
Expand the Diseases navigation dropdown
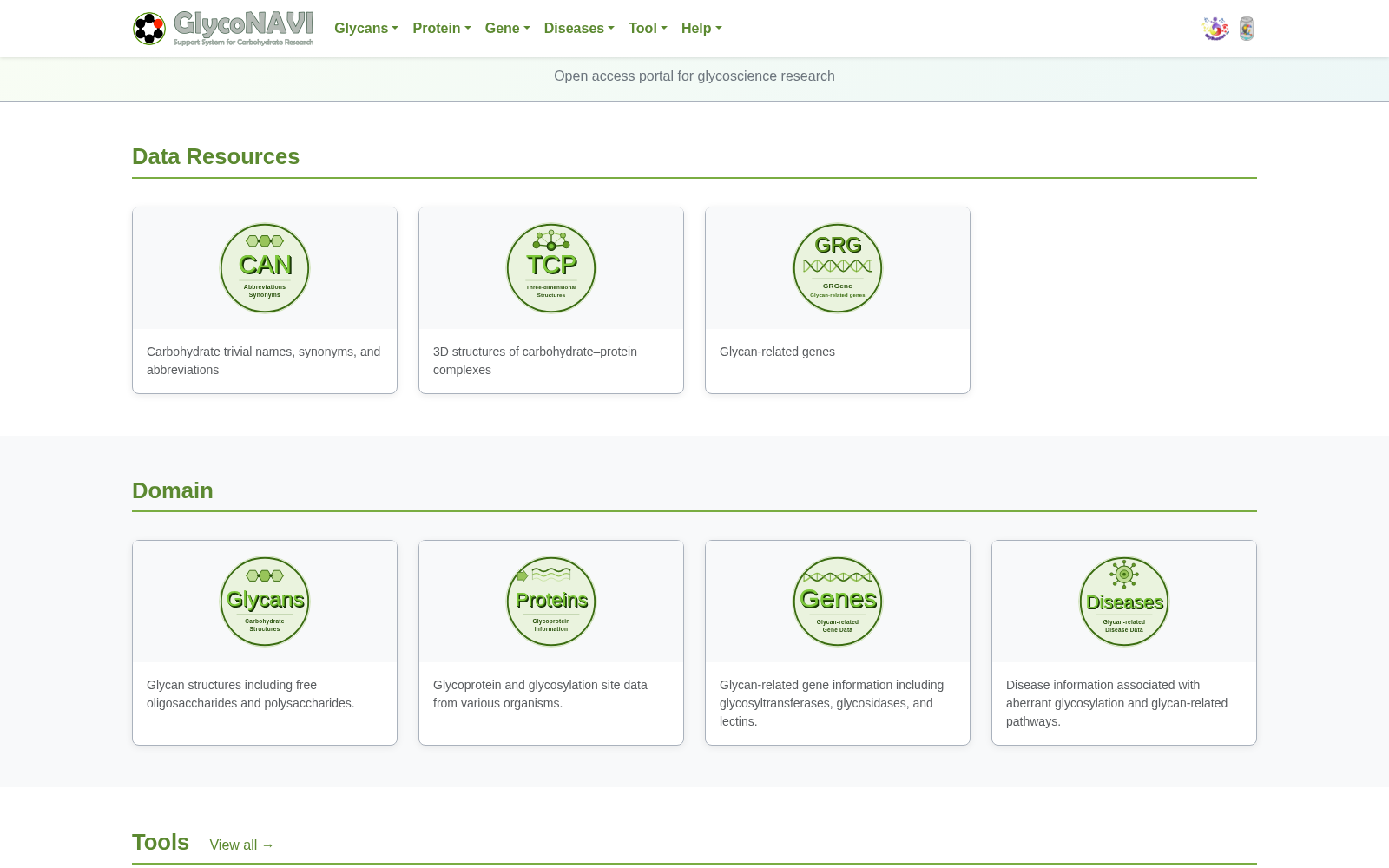(x=579, y=29)
